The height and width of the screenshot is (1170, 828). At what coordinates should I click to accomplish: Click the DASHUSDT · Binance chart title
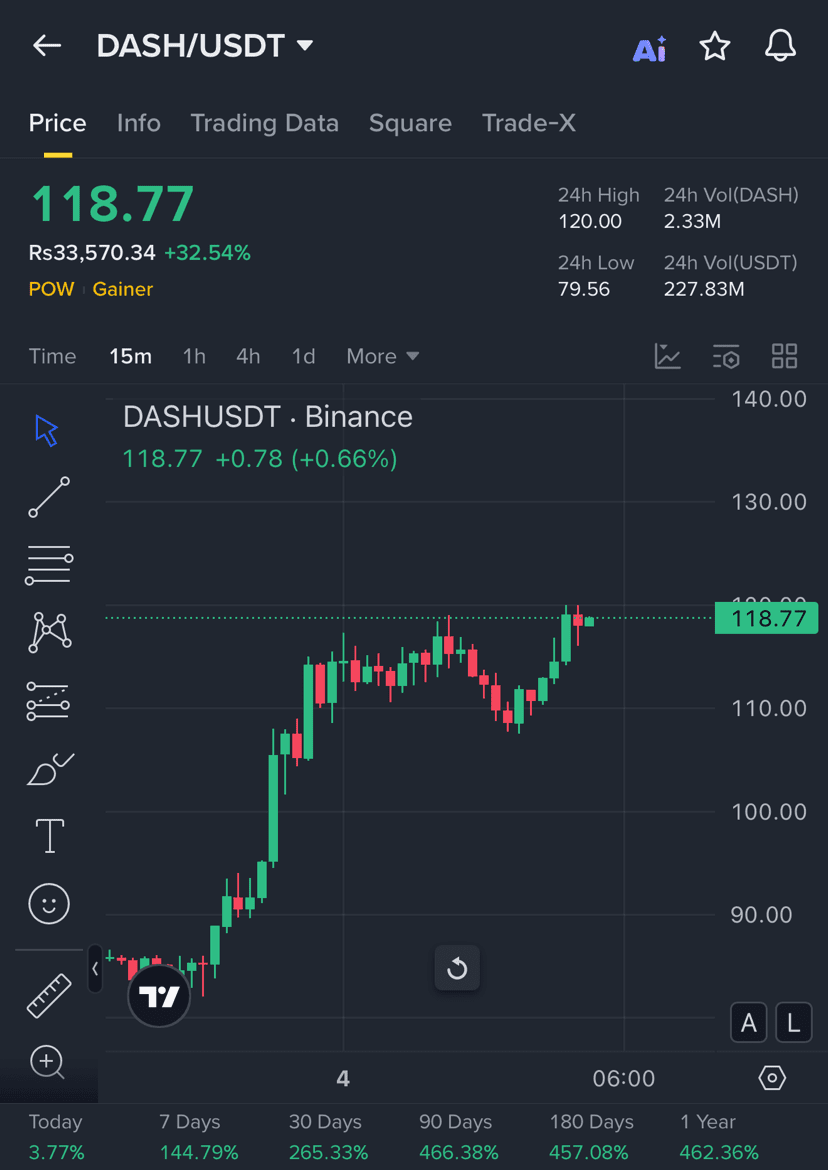268,417
